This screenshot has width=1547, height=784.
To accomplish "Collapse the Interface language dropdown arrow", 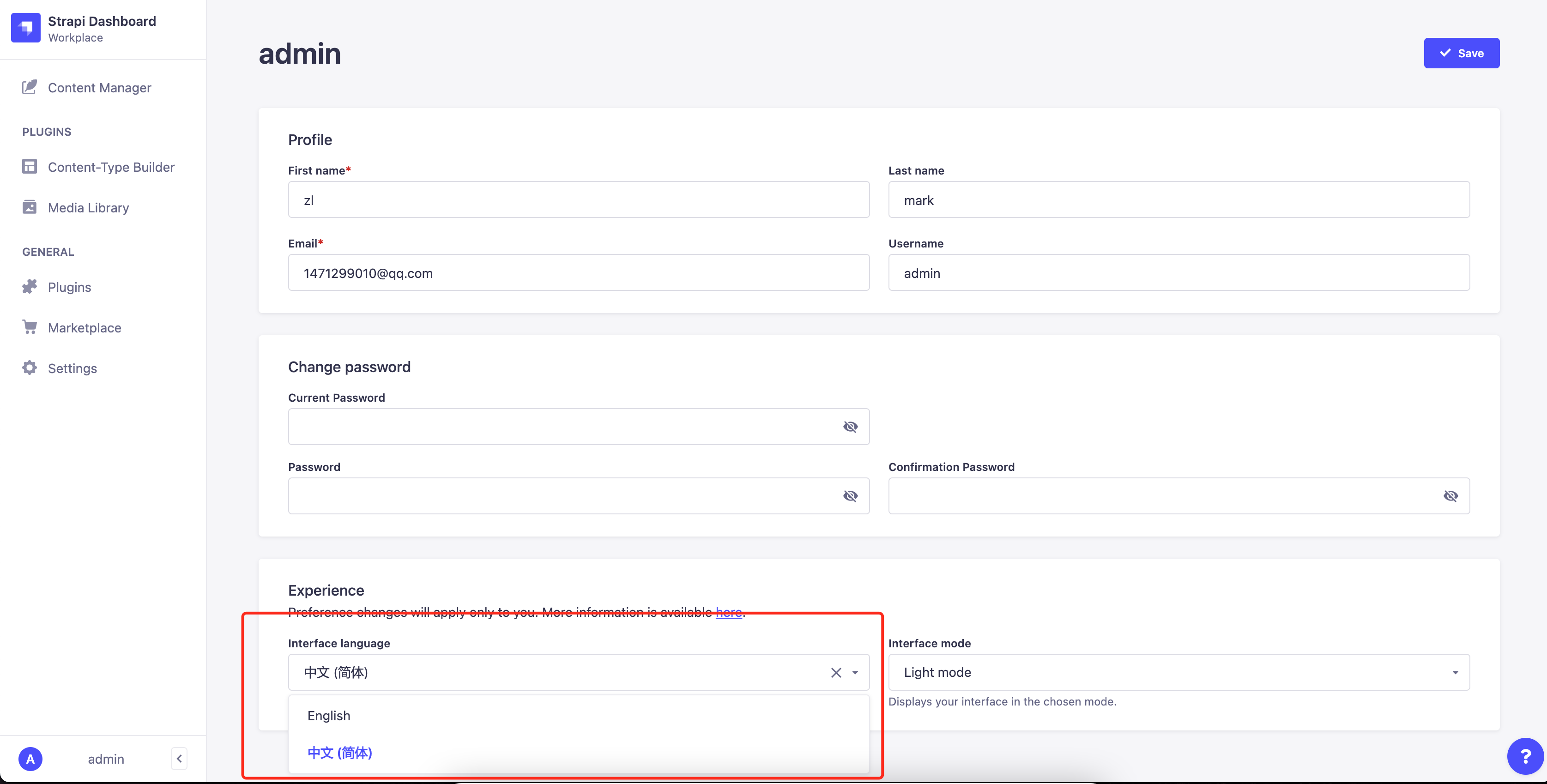I will (x=855, y=672).
